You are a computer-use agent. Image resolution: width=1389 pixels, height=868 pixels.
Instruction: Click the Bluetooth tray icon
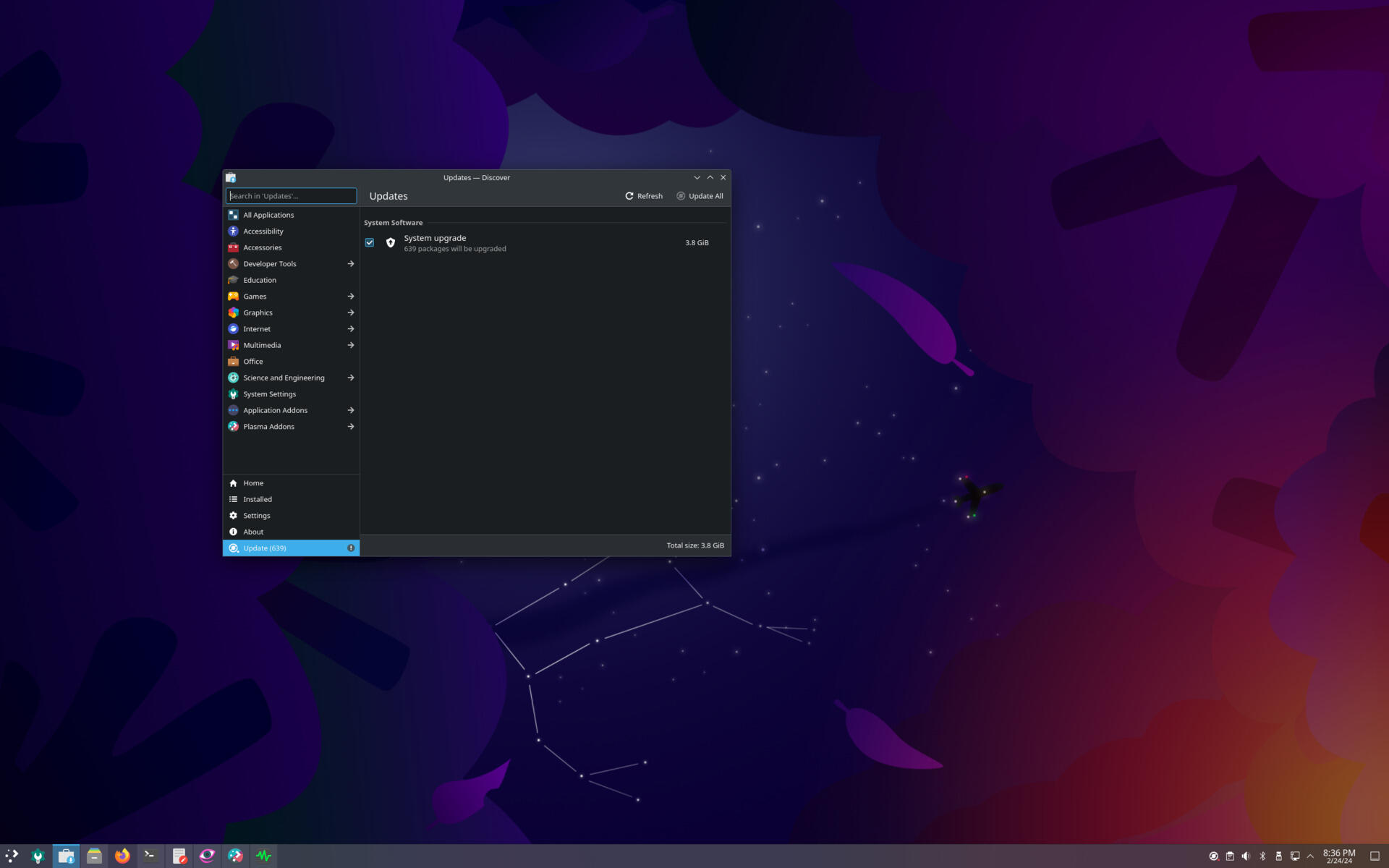click(1262, 856)
